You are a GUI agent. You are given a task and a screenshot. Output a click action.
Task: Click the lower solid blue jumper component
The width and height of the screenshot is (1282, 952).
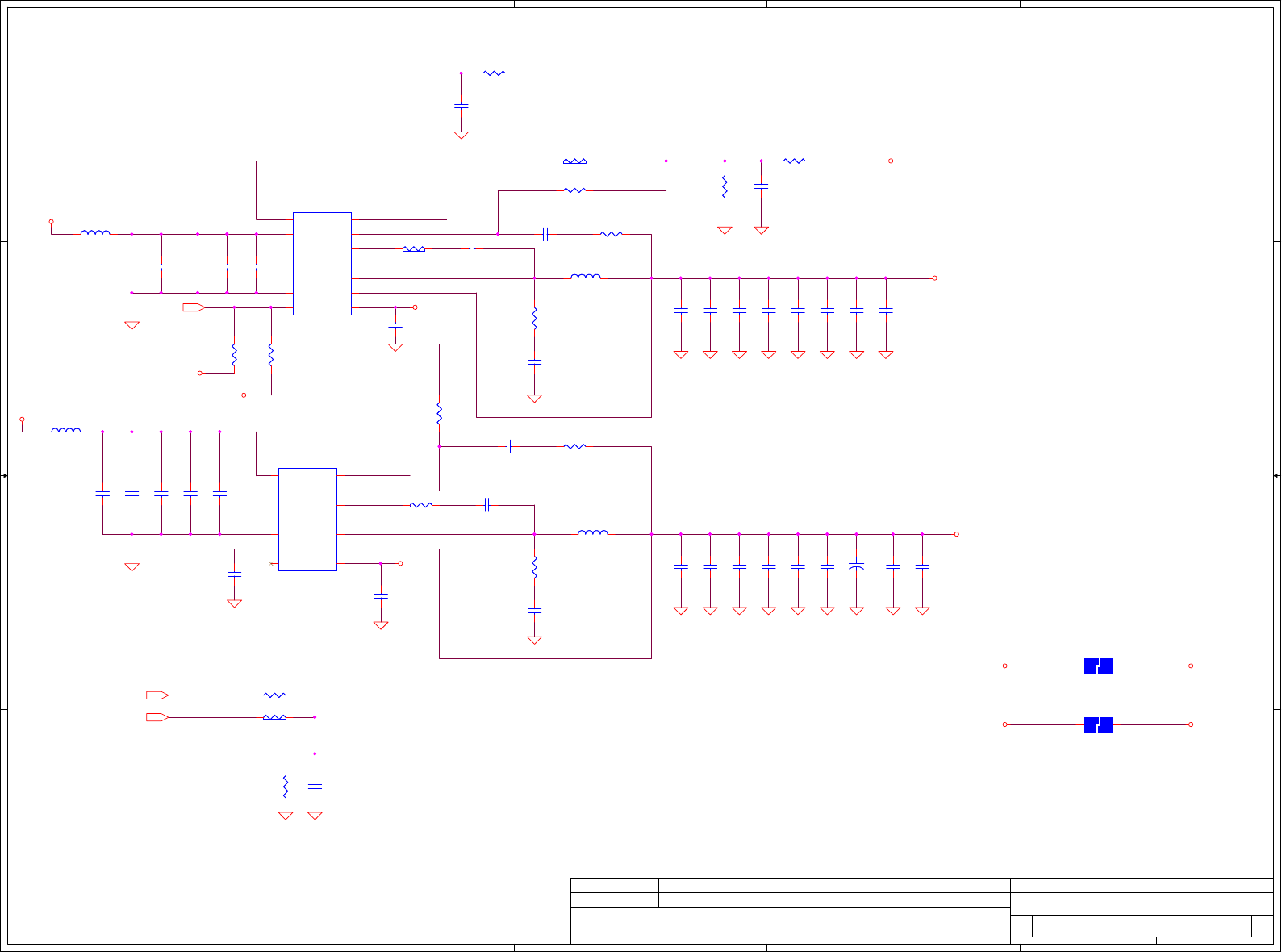[1098, 724]
